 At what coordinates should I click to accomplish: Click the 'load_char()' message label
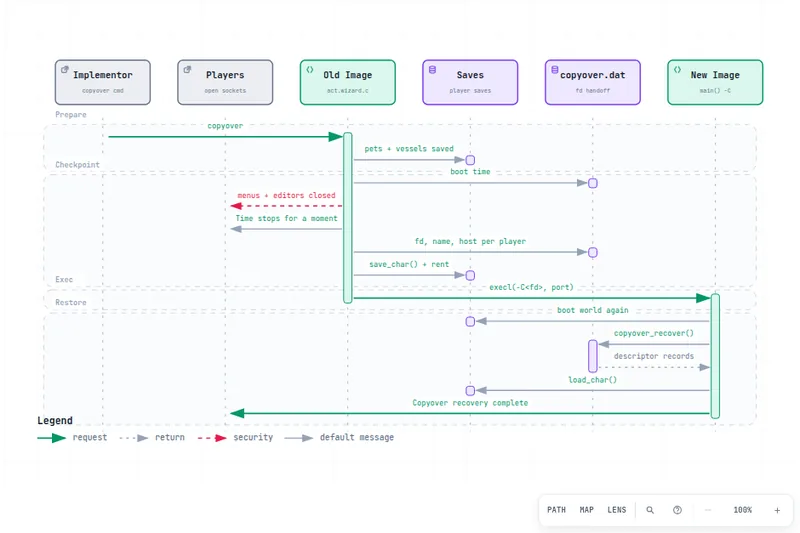592,379
